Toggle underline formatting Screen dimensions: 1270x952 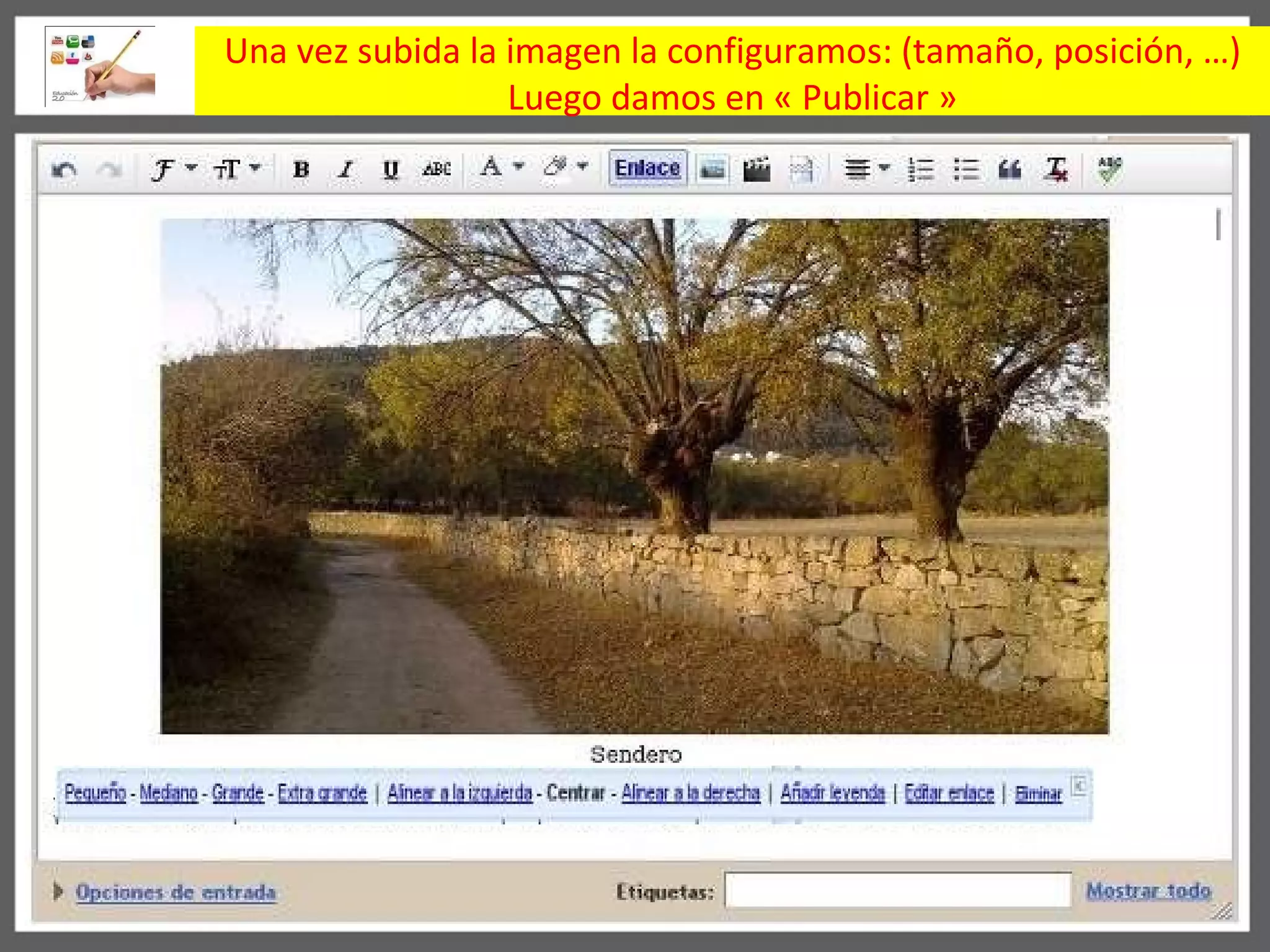(391, 169)
